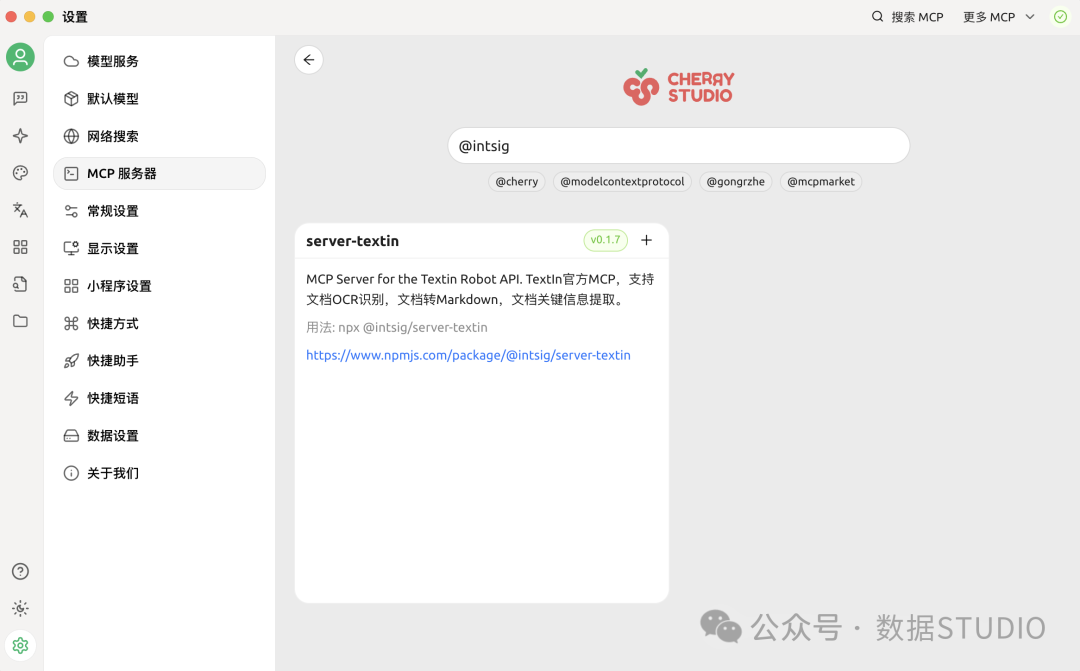
Task: Open the sparkle agents sidebar icon
Action: pyautogui.click(x=21, y=136)
